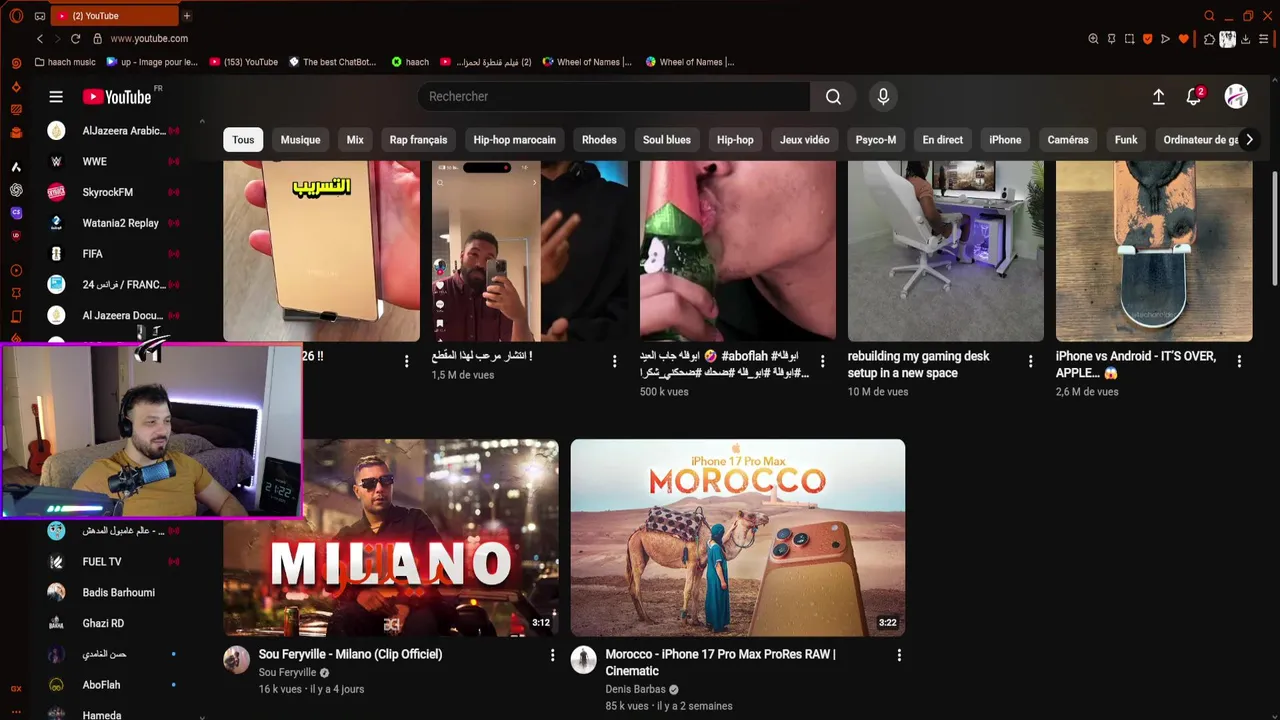Open options for Morocco iPhone 17 video
1280x720 pixels.
(898, 655)
